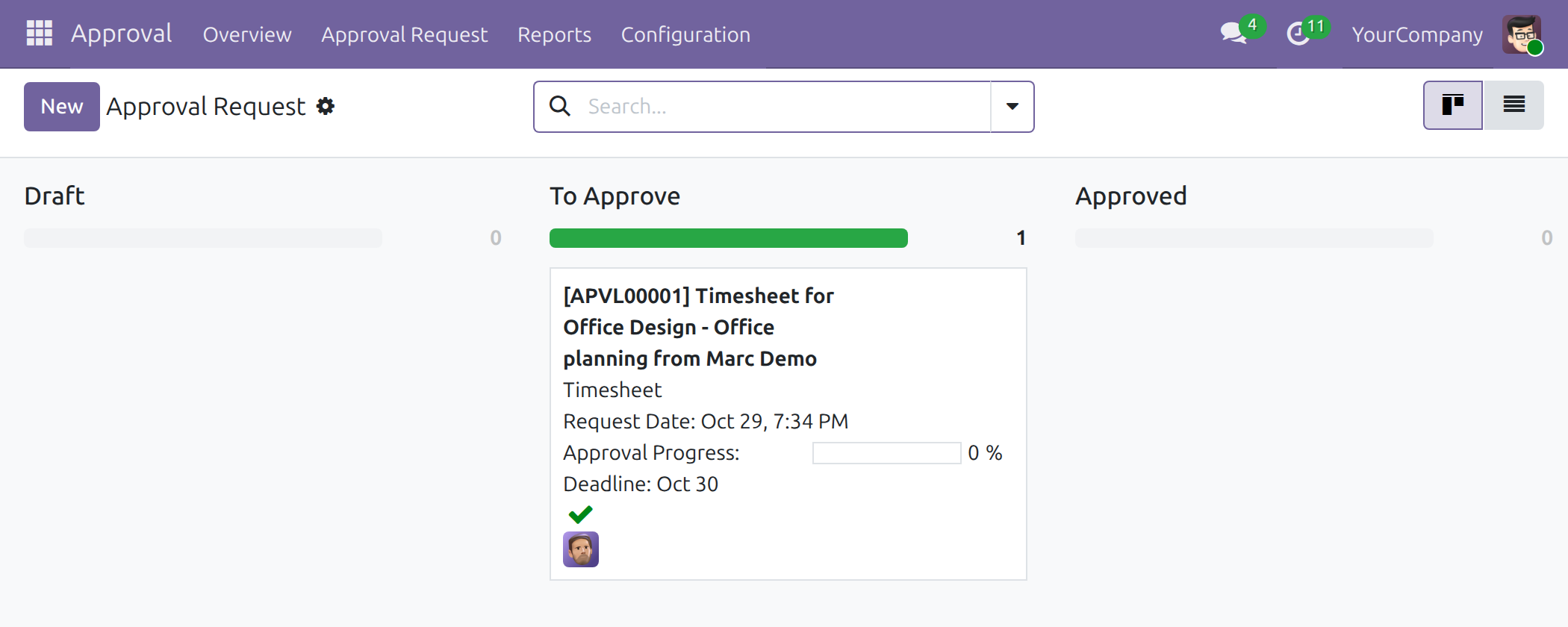This screenshot has height=627, width=1568.
Task: Open the APVL00001 Timesheet card title
Action: coord(698,327)
